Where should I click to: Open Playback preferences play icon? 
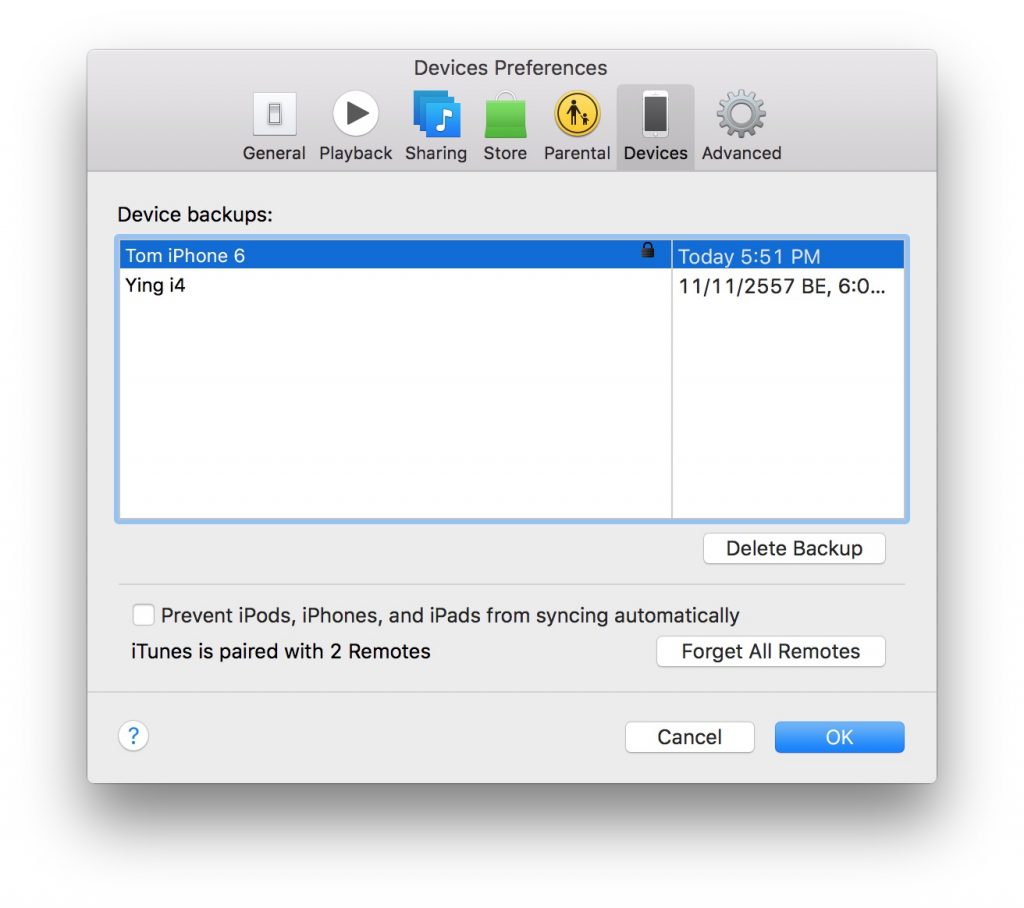tap(355, 115)
